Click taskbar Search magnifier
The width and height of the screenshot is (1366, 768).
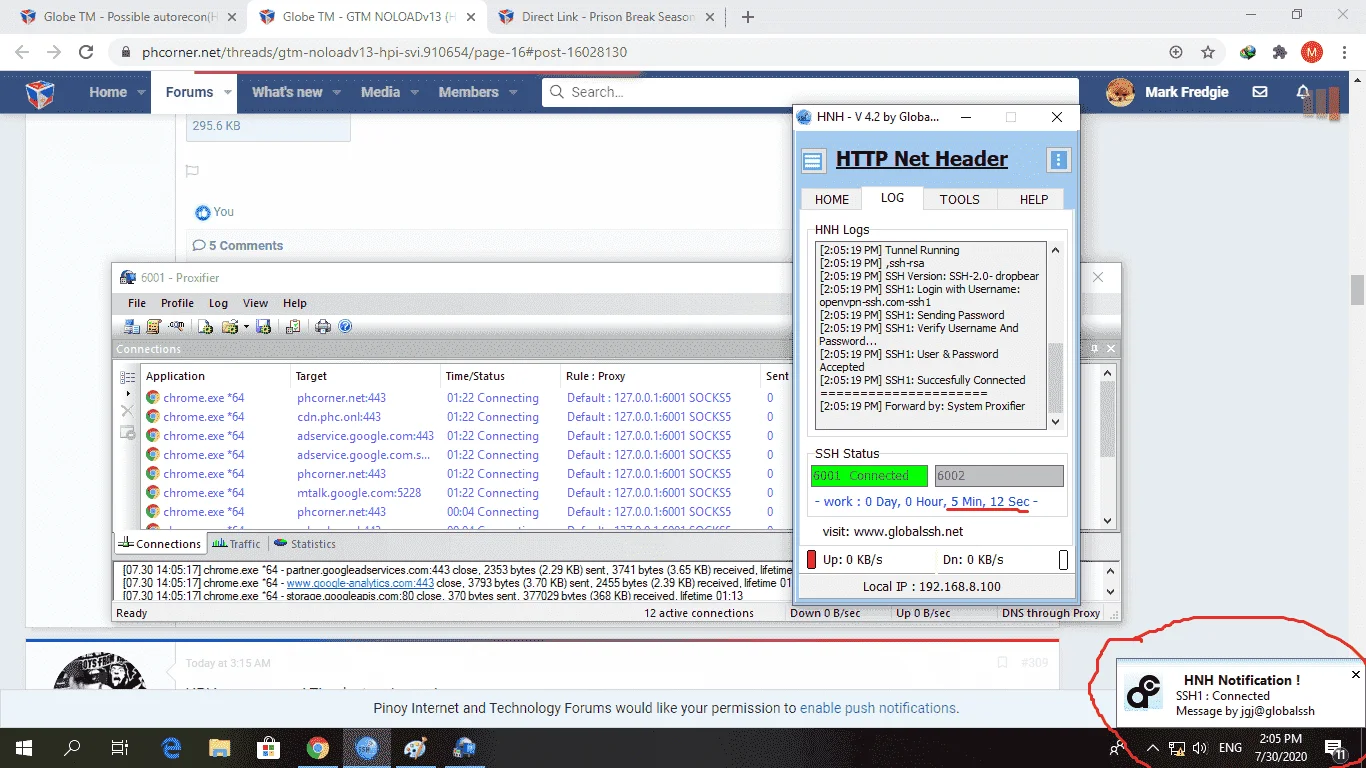click(x=72, y=747)
